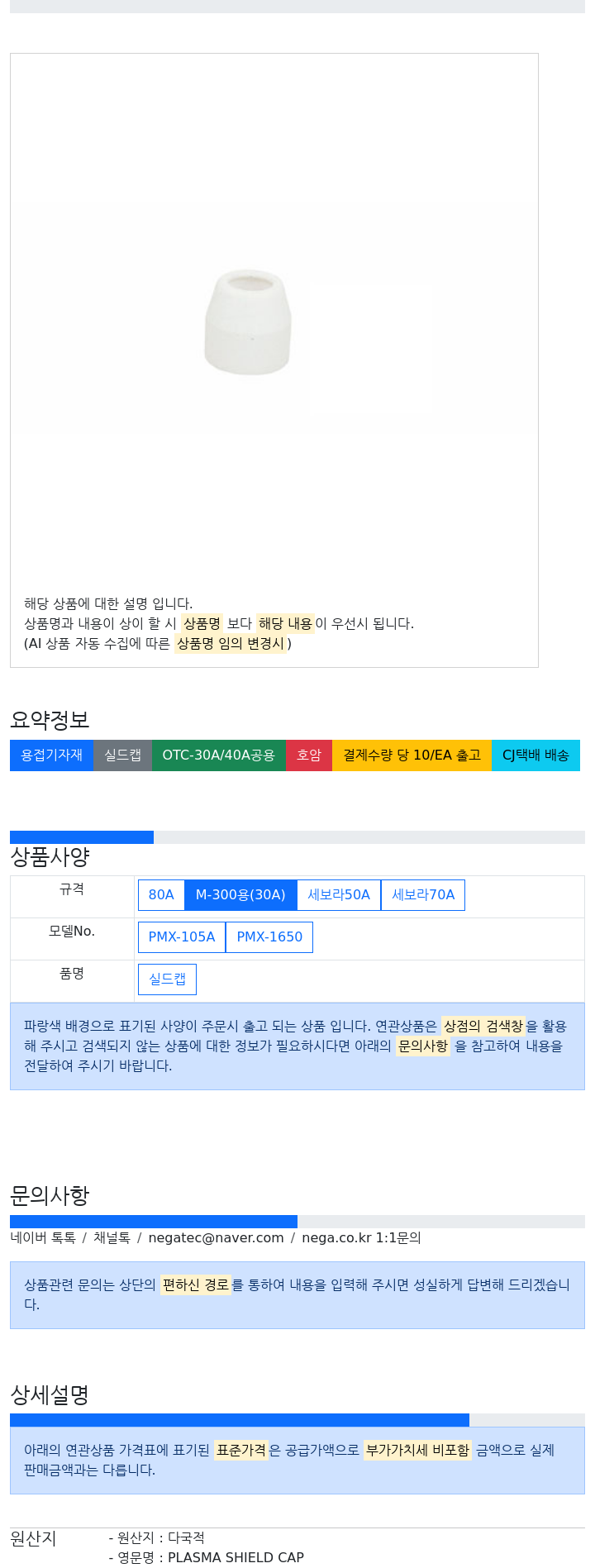Image resolution: width=595 pixels, height=1568 pixels.
Task: Click the 용접기자재 blue tag
Action: pyautogui.click(x=51, y=755)
